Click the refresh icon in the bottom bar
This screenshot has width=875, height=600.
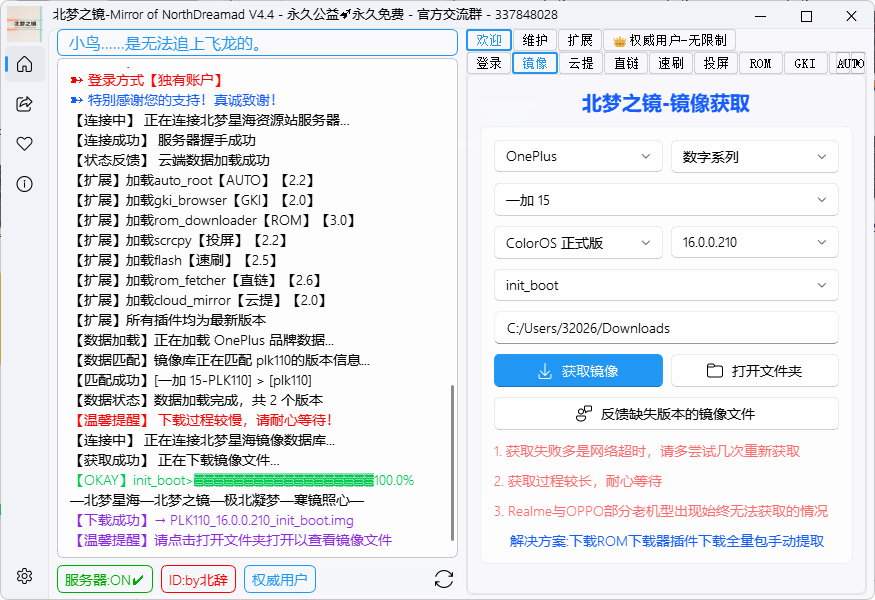click(x=443, y=578)
